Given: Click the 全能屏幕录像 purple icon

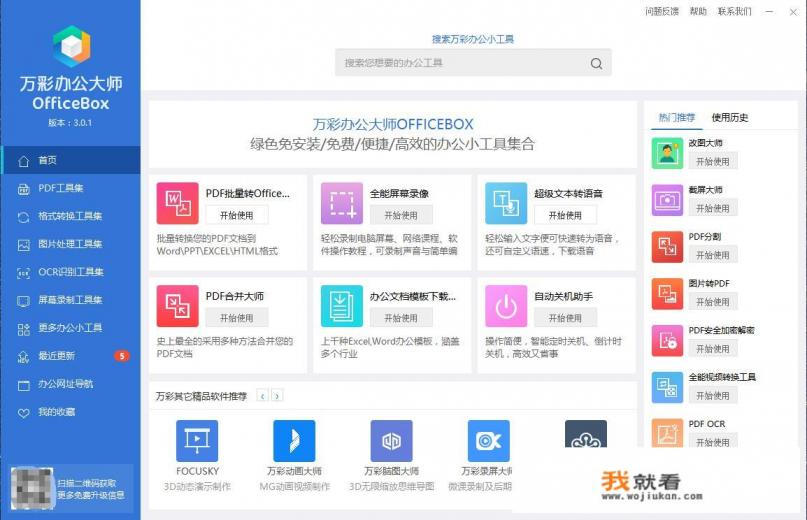Looking at the screenshot, I should pyautogui.click(x=342, y=203).
